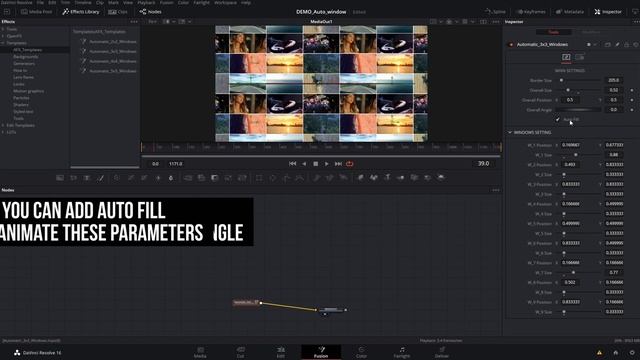The image size is (640, 360).
Task: Add a Camera 3D node from the toolbar
Action: tap(414, 178)
